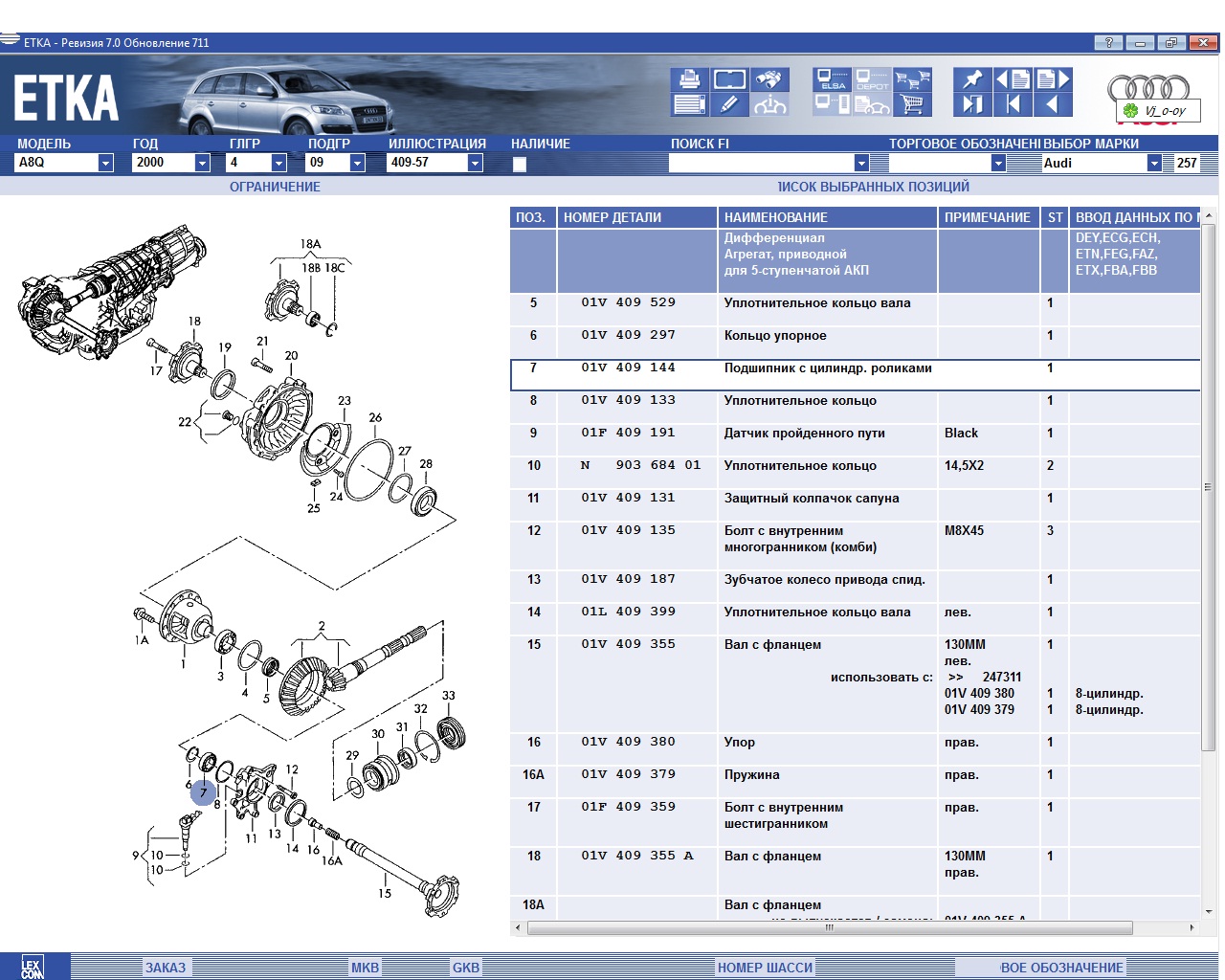1225x980 pixels.
Task: Open the ГОД dropdown showing 2000
Action: click(202, 163)
